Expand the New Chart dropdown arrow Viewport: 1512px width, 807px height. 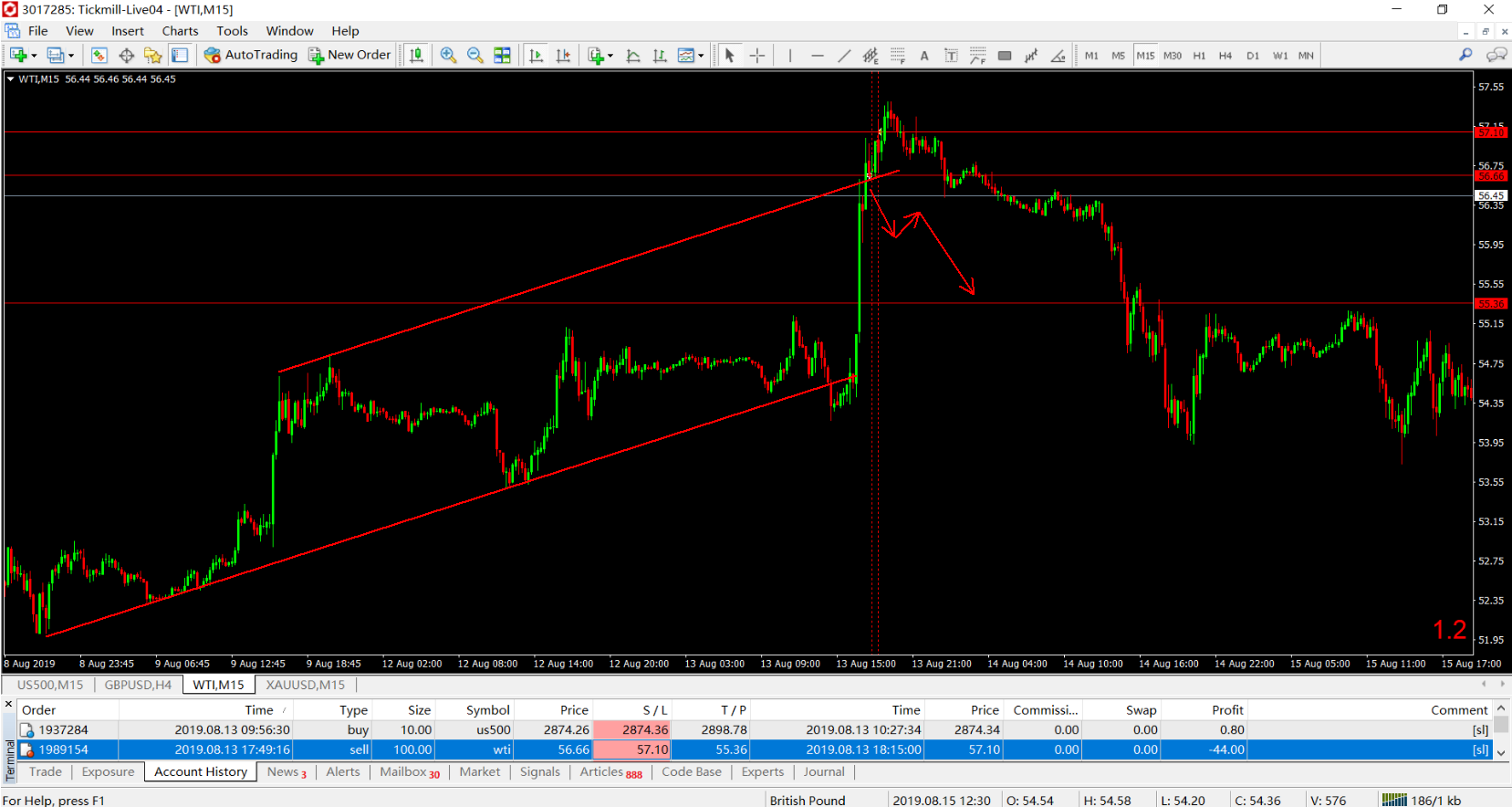[34, 56]
